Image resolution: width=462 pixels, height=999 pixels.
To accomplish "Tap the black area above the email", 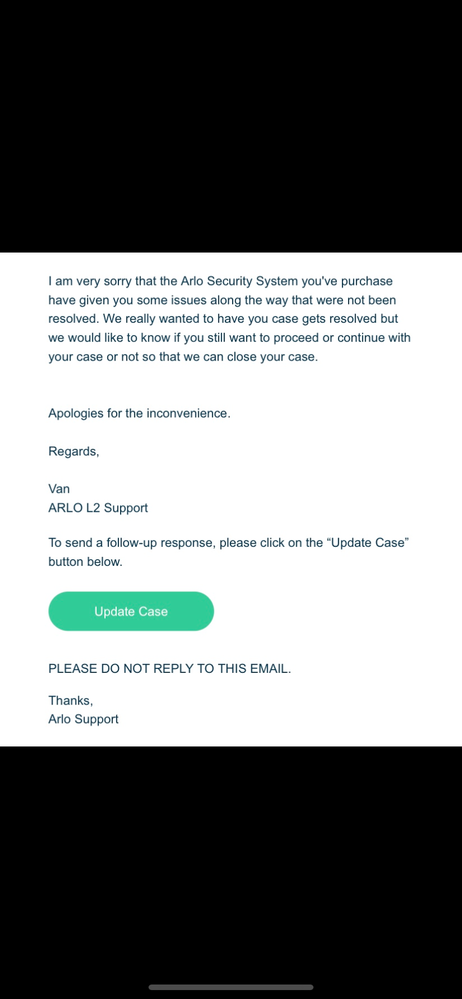I will pos(231,126).
